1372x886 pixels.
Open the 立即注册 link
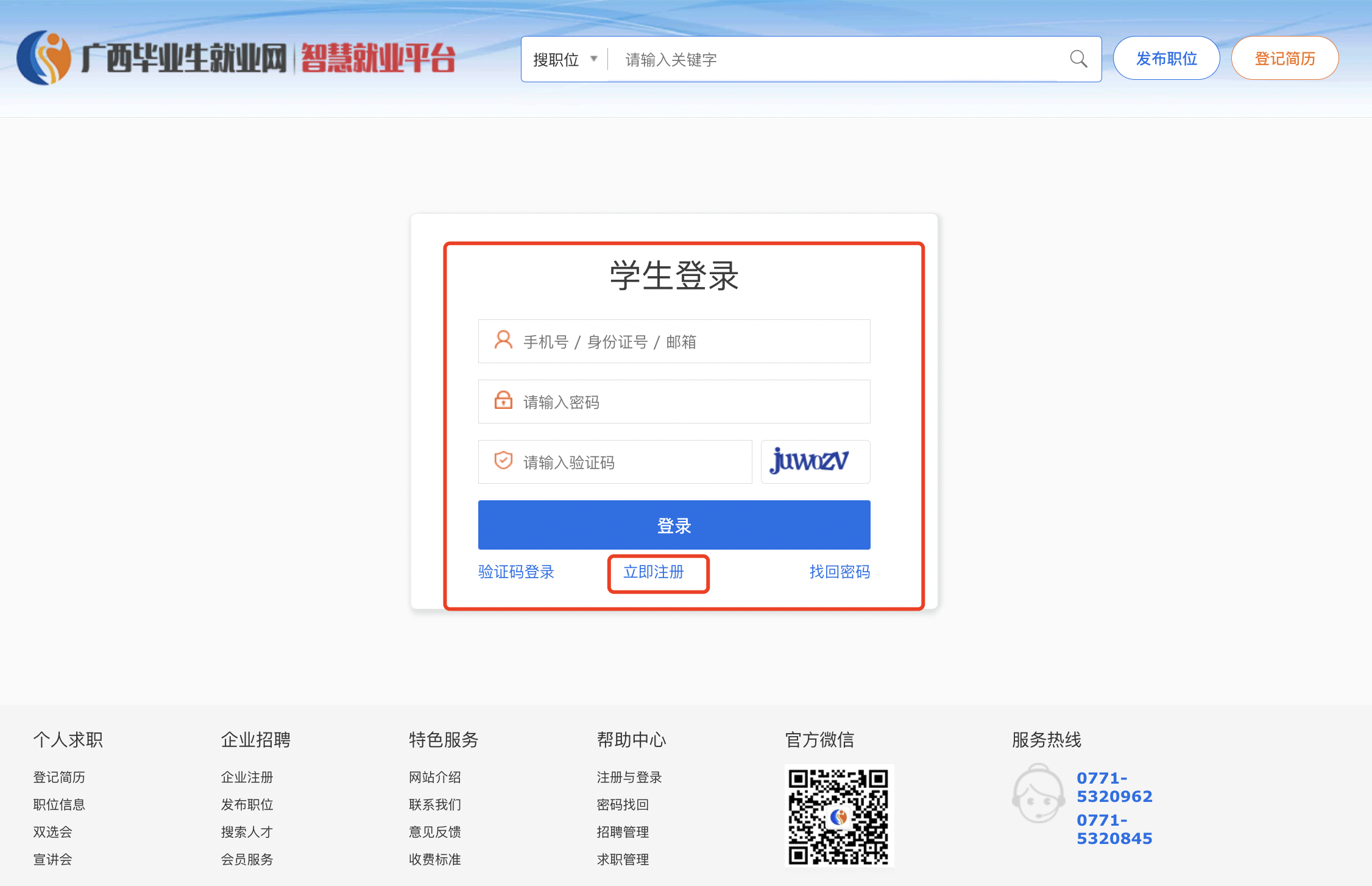click(x=654, y=572)
